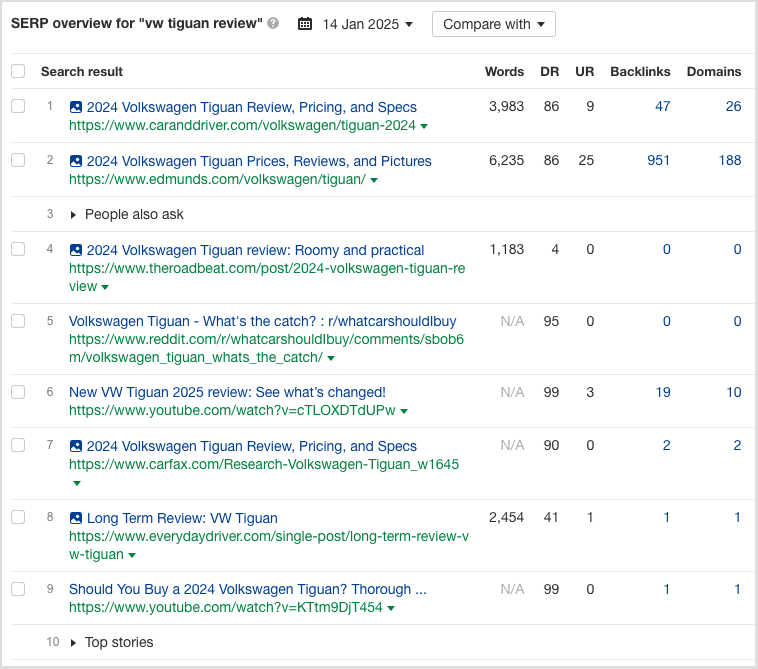Viewport: 758px width, 669px height.
Task: Click the UR column header
Action: click(584, 72)
